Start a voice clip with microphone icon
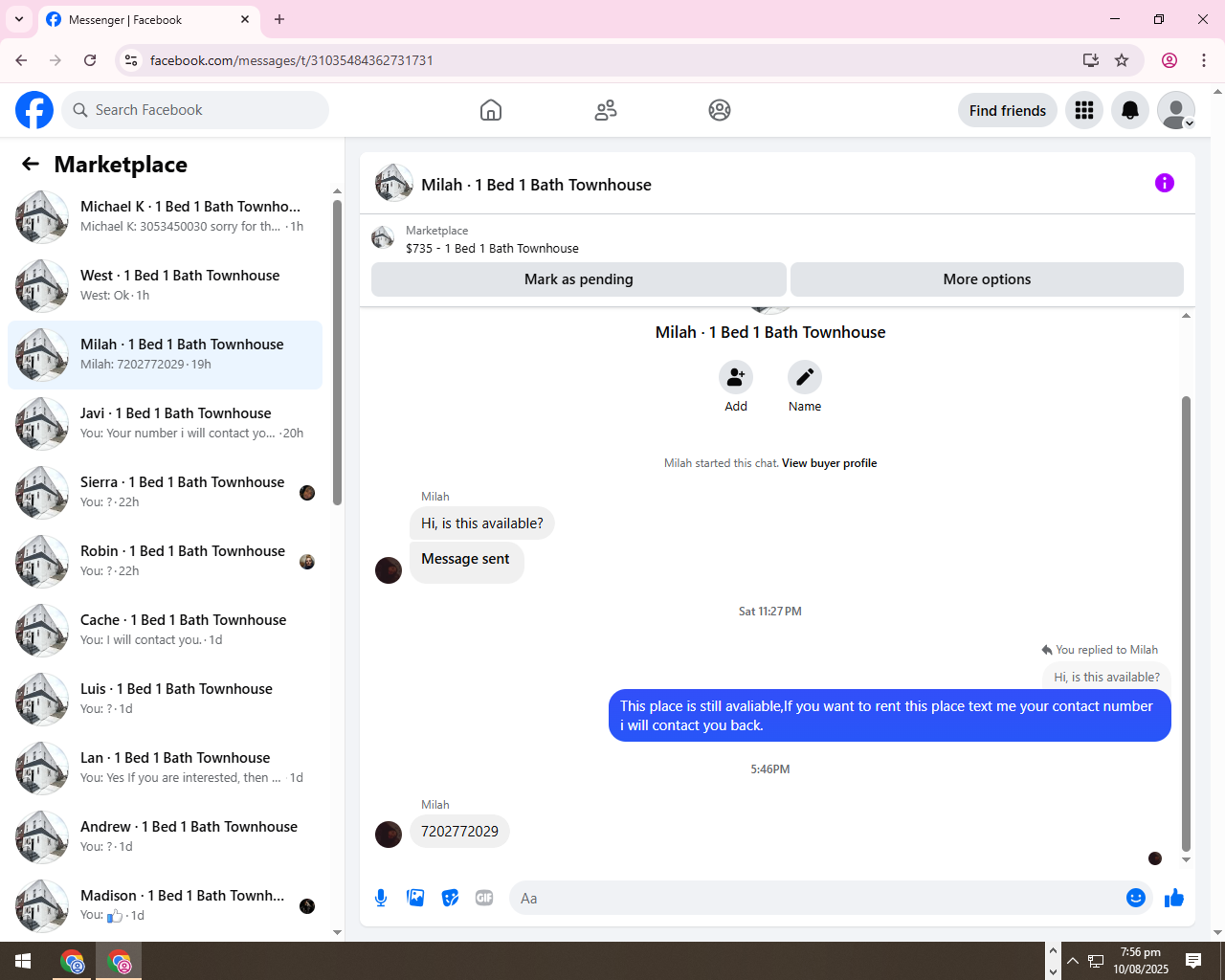The image size is (1225, 980). pyautogui.click(x=381, y=898)
